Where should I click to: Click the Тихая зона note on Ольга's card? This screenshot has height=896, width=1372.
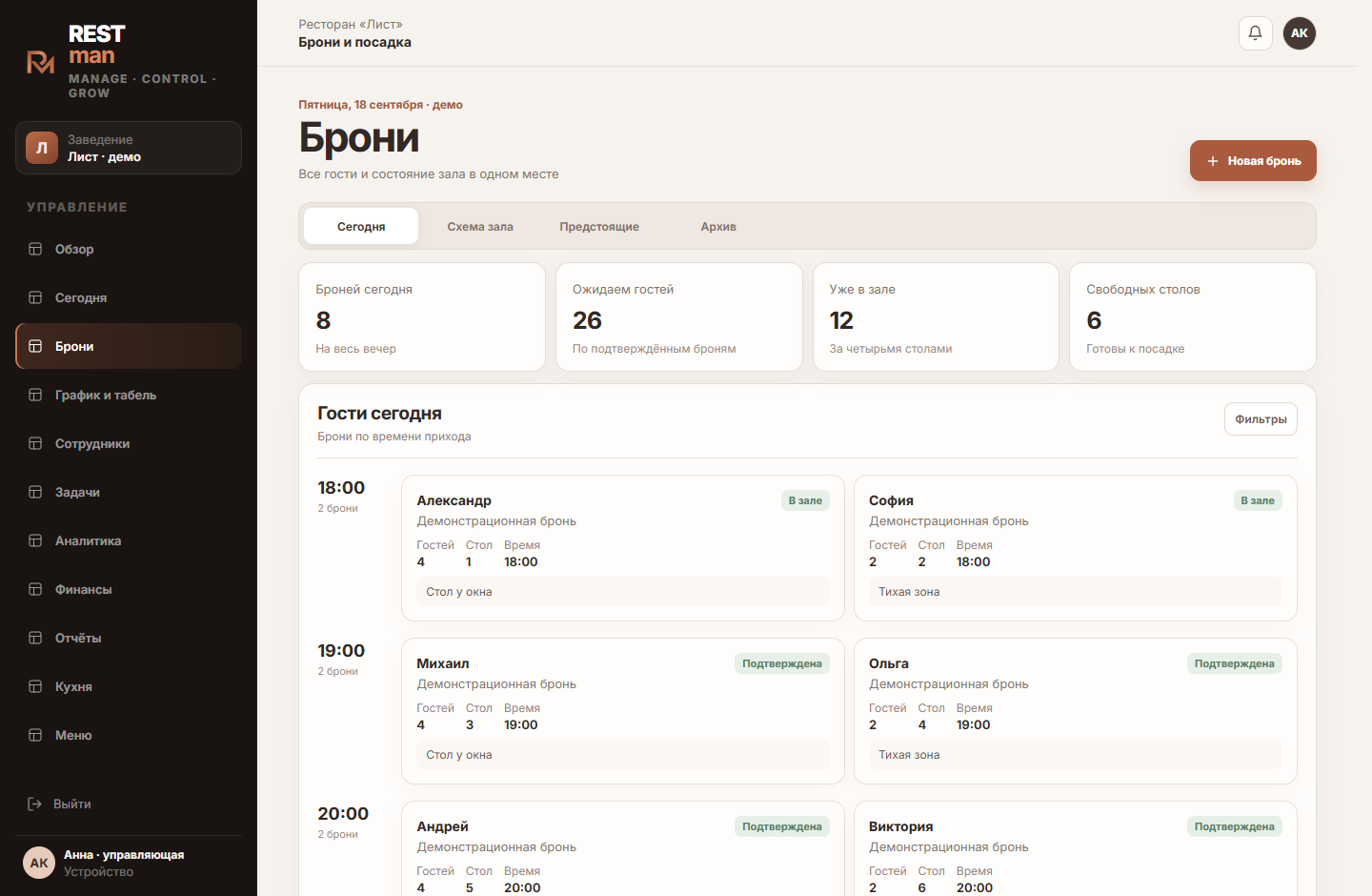[1076, 755]
